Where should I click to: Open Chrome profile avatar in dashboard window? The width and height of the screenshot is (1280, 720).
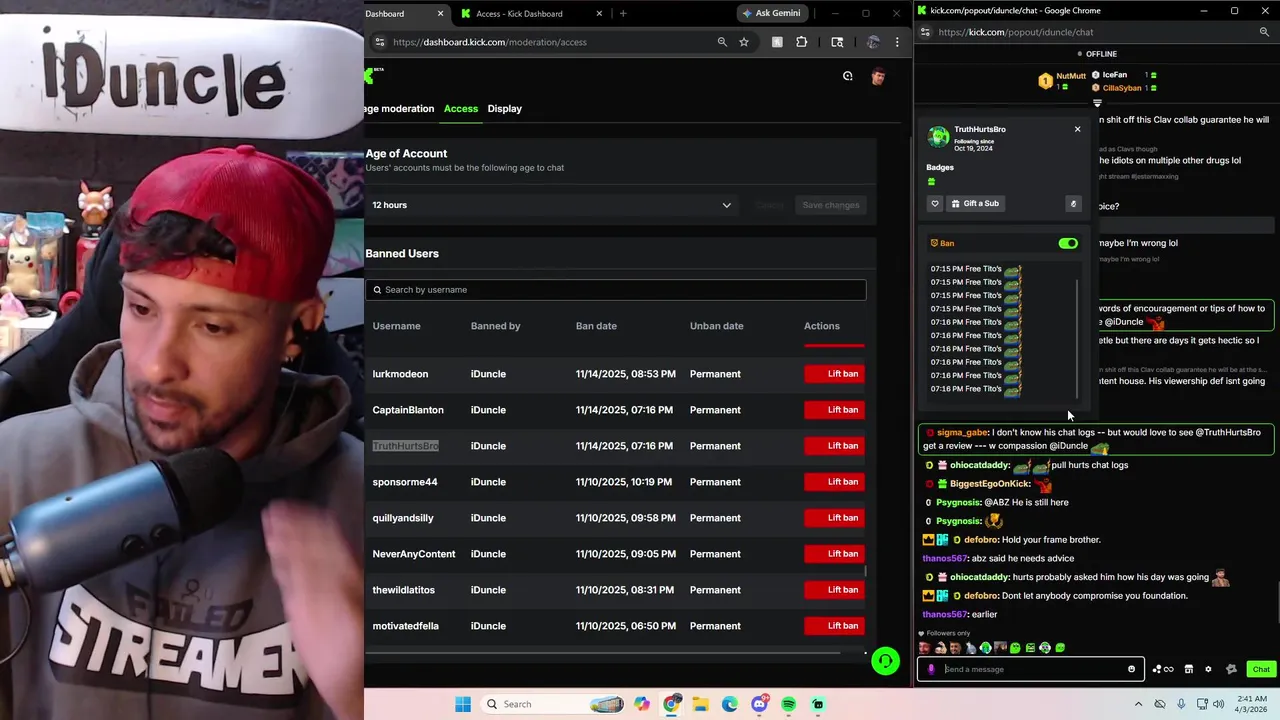click(873, 42)
